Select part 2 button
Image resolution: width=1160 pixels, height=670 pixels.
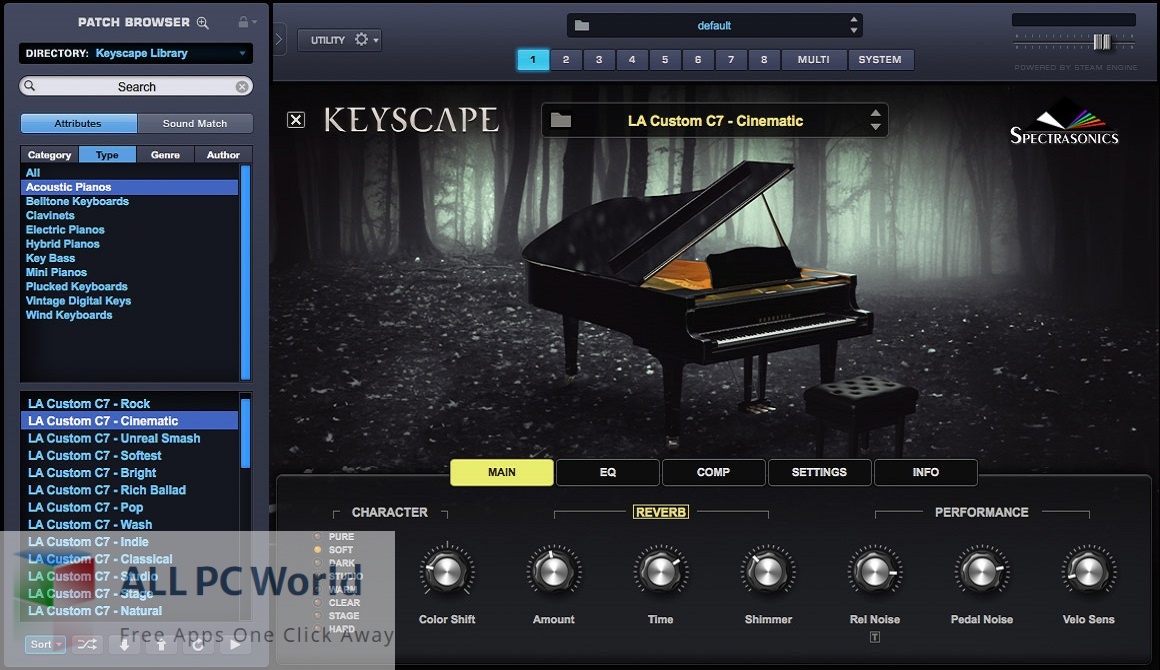pos(566,59)
